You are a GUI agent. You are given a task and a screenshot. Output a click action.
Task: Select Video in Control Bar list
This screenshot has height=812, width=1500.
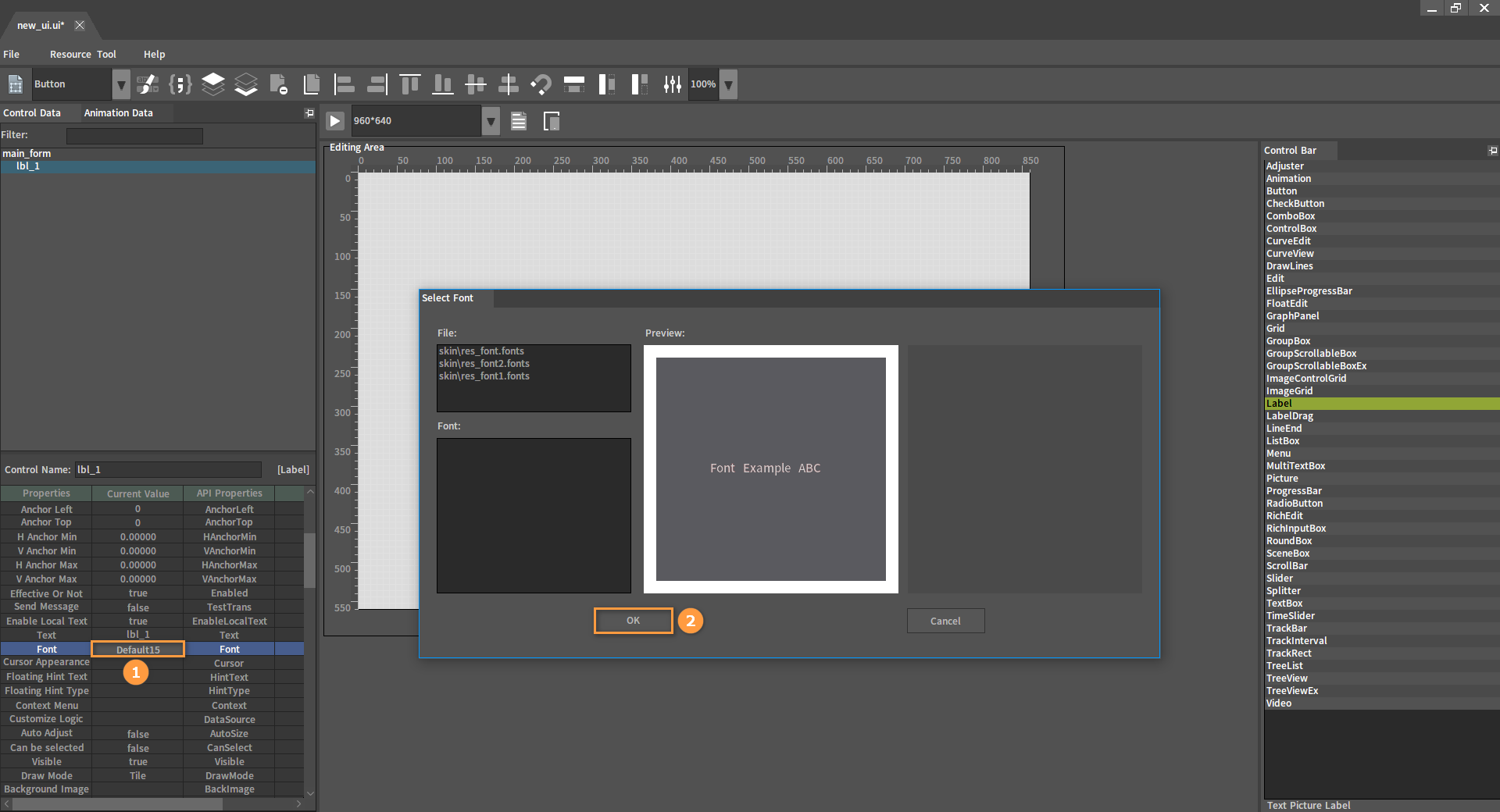1381,703
